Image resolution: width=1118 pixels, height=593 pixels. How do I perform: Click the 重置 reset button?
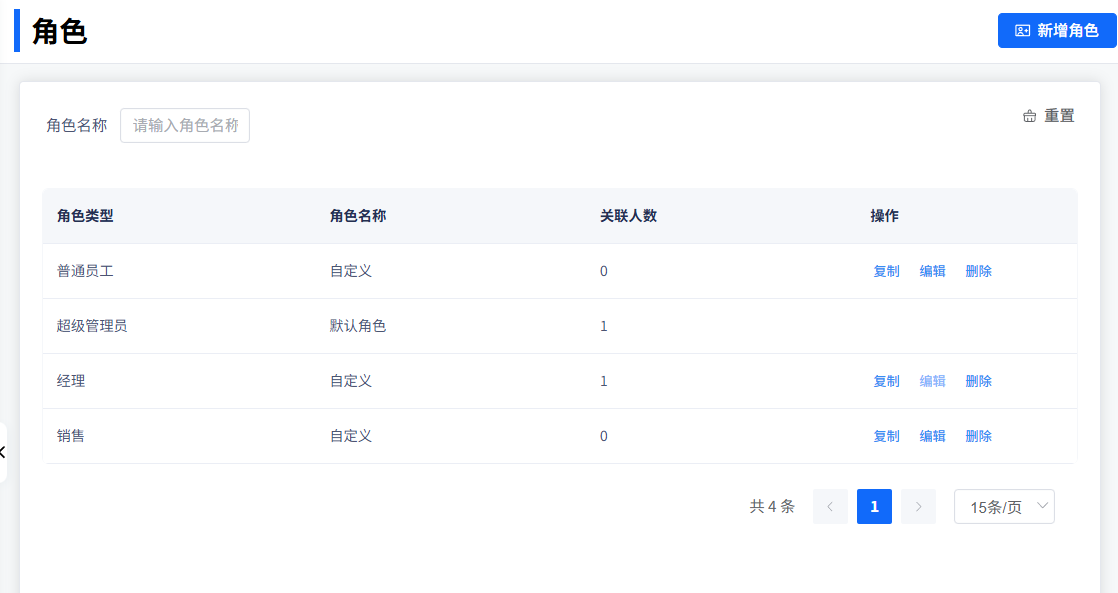click(1048, 116)
